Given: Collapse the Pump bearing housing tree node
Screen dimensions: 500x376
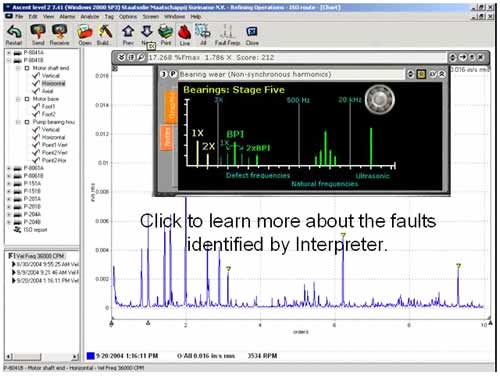Looking at the screenshot, I should (19, 122).
